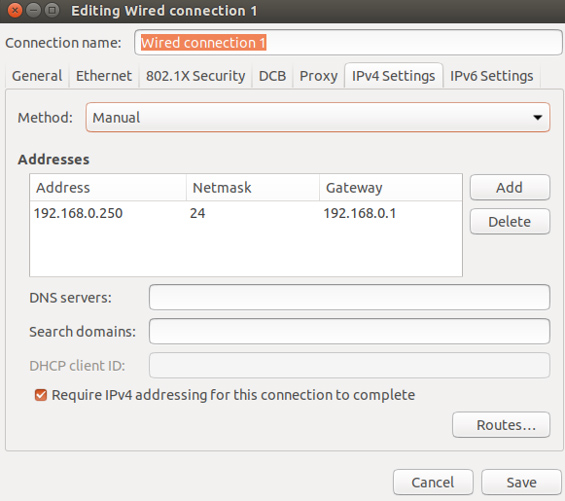This screenshot has width=565, height=501.
Task: Cancel editing the connection
Action: (433, 482)
